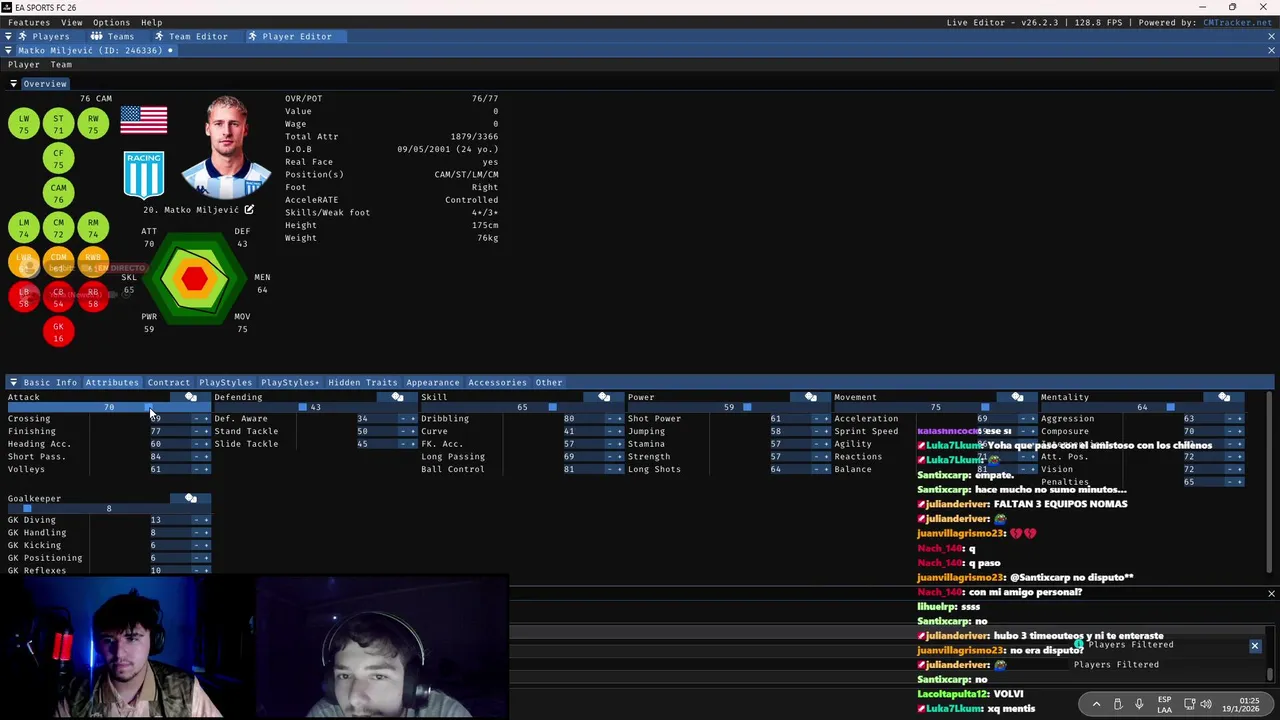Image resolution: width=1280 pixels, height=720 pixels.
Task: Open the Appearance tab
Action: (x=433, y=382)
